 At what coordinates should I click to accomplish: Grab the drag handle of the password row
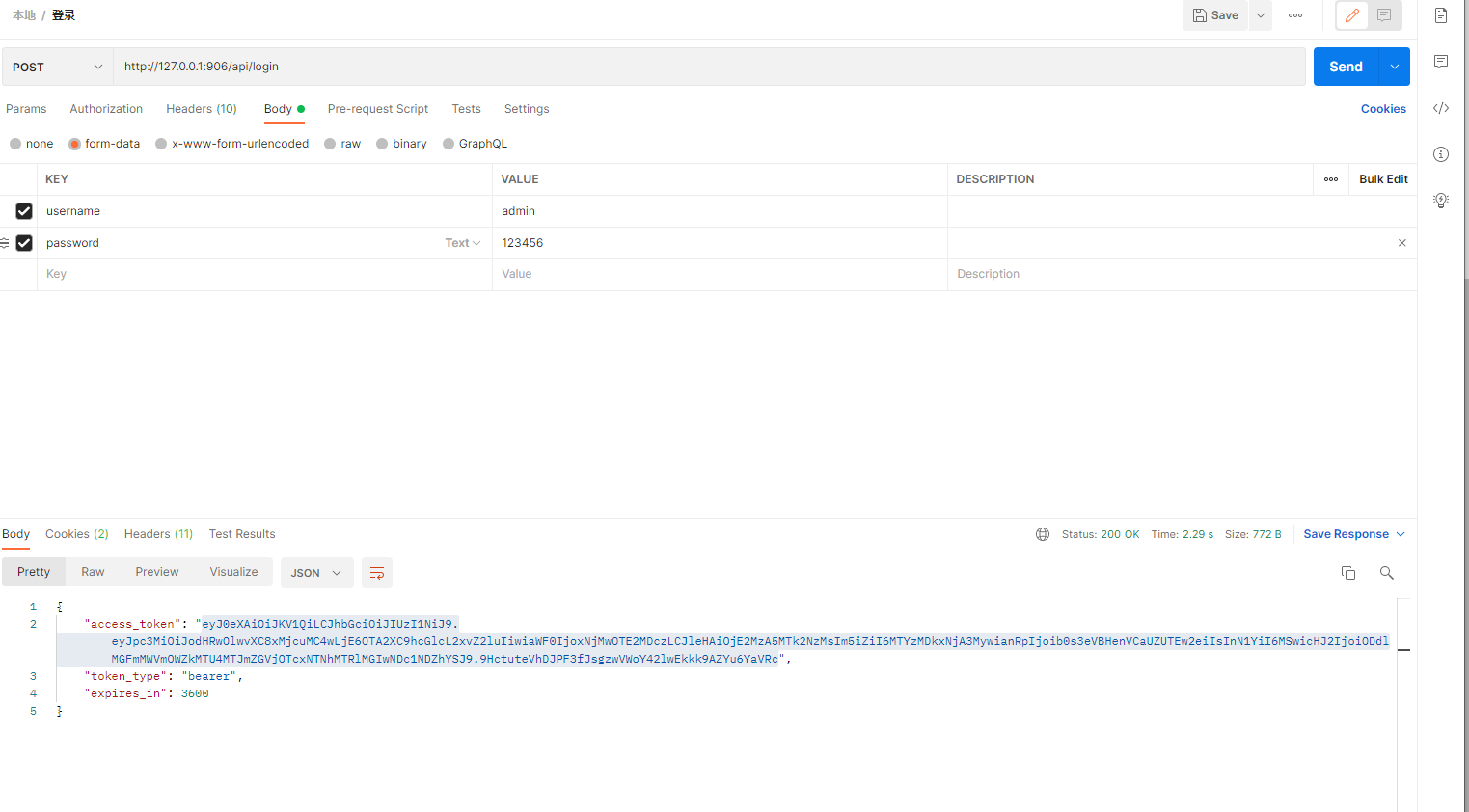[x=5, y=243]
